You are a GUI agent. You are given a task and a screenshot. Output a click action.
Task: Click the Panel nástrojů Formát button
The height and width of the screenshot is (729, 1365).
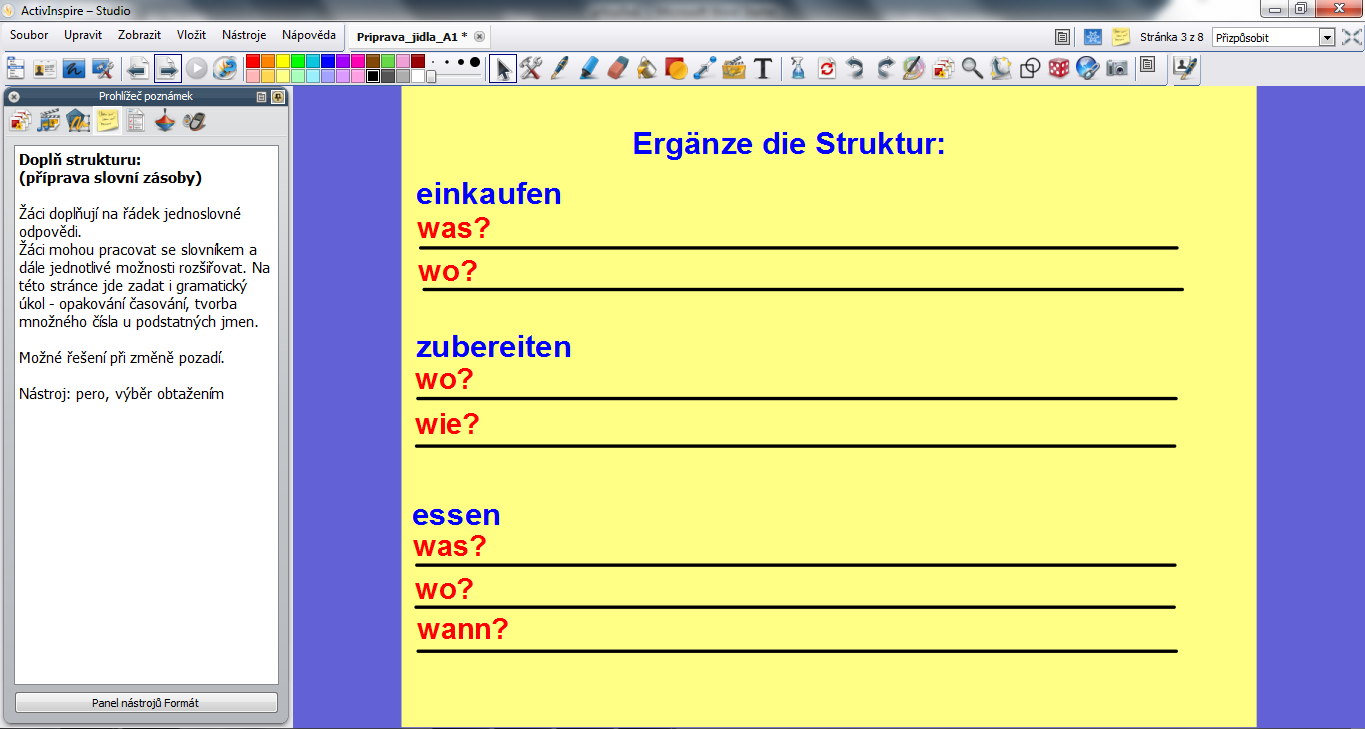click(x=146, y=703)
